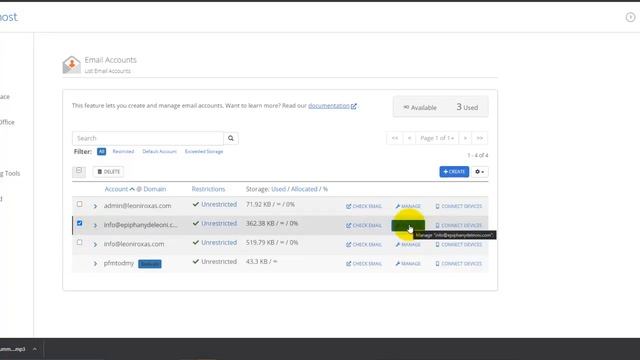Sort by storage percent header
The image size is (640, 360).
[x=325, y=189]
